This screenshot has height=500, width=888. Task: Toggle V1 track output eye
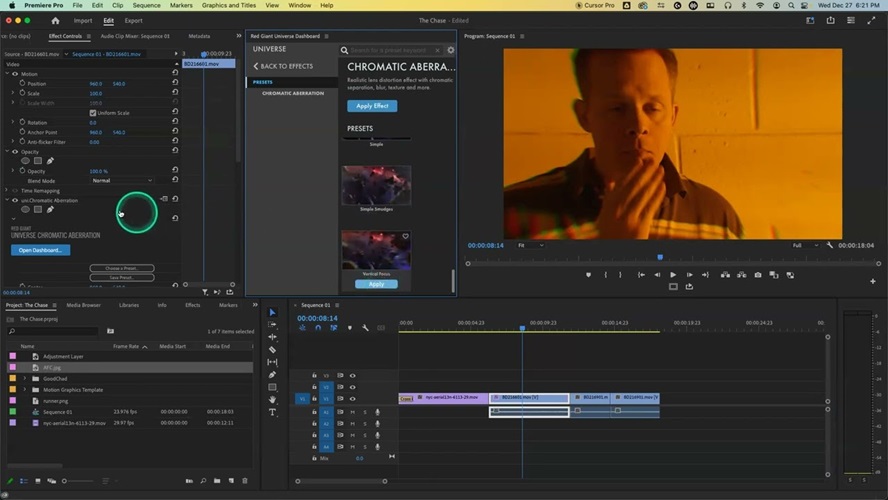click(x=353, y=399)
